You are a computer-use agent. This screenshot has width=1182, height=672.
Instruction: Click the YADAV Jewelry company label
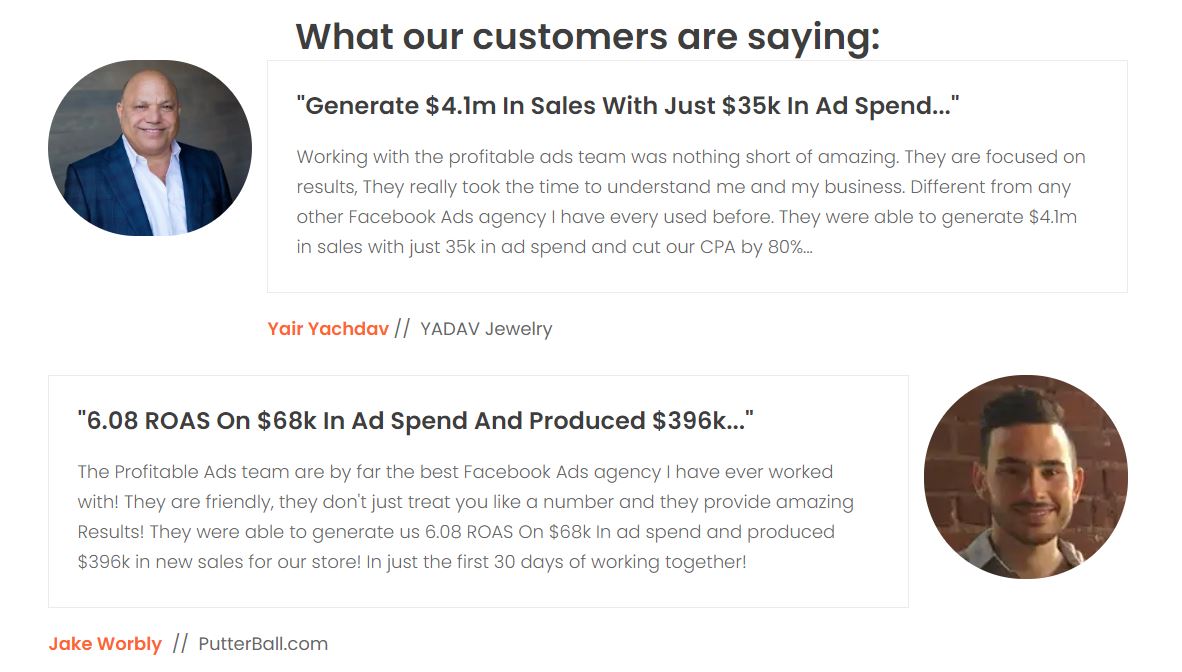(x=486, y=329)
